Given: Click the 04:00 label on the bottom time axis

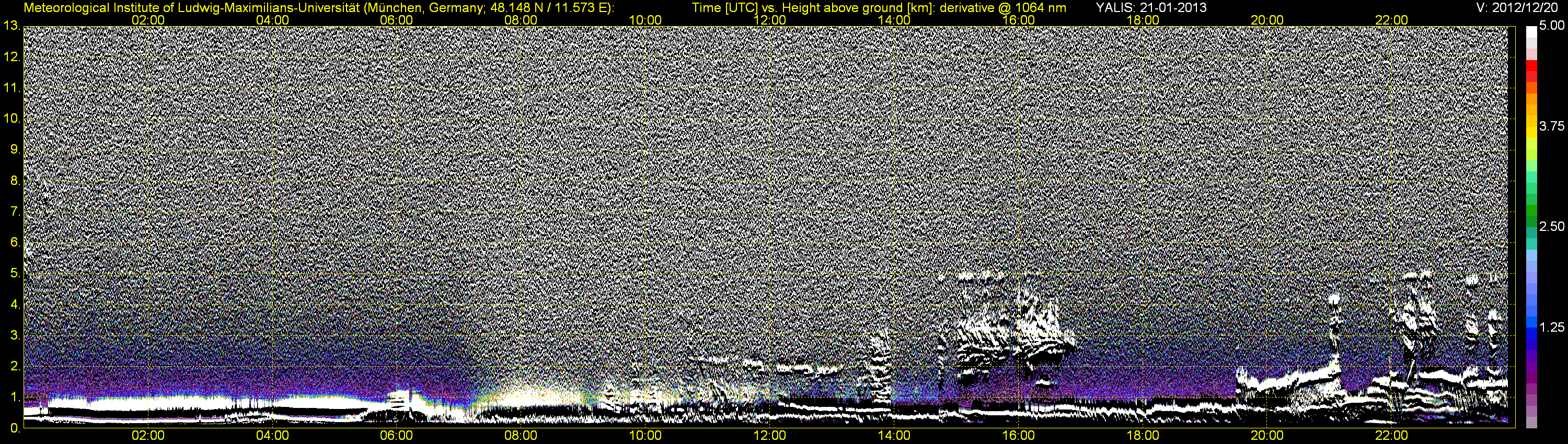Looking at the screenshot, I should pyautogui.click(x=272, y=436).
